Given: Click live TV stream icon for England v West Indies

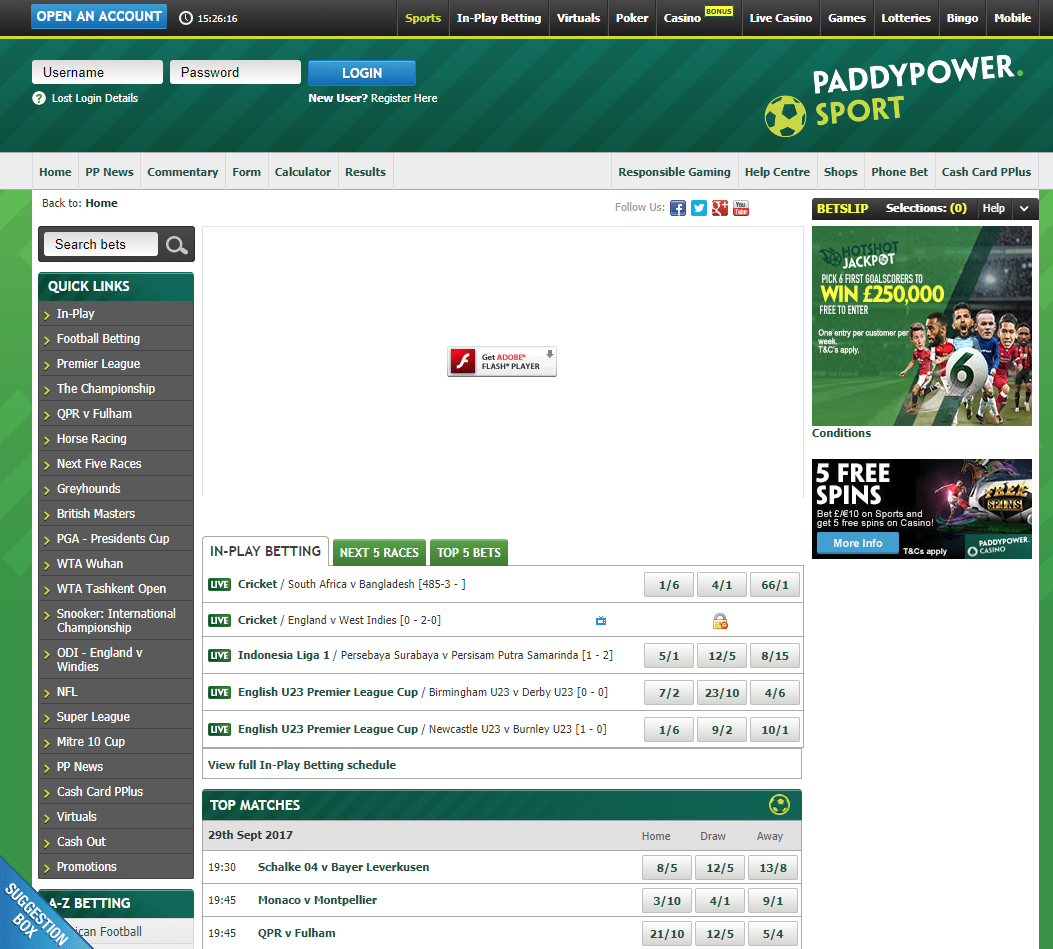Looking at the screenshot, I should [601, 621].
